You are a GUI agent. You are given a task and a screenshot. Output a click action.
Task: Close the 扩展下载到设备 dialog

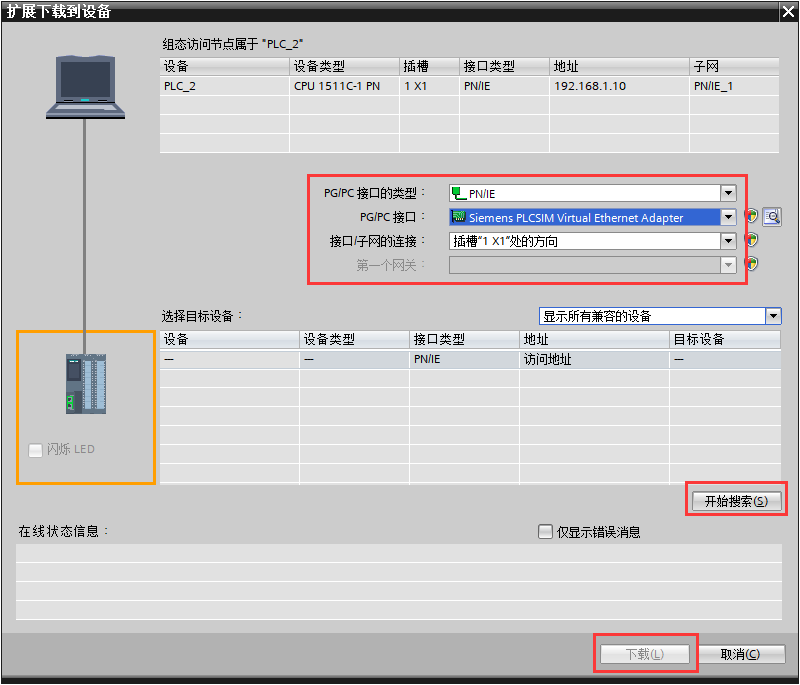click(x=789, y=11)
